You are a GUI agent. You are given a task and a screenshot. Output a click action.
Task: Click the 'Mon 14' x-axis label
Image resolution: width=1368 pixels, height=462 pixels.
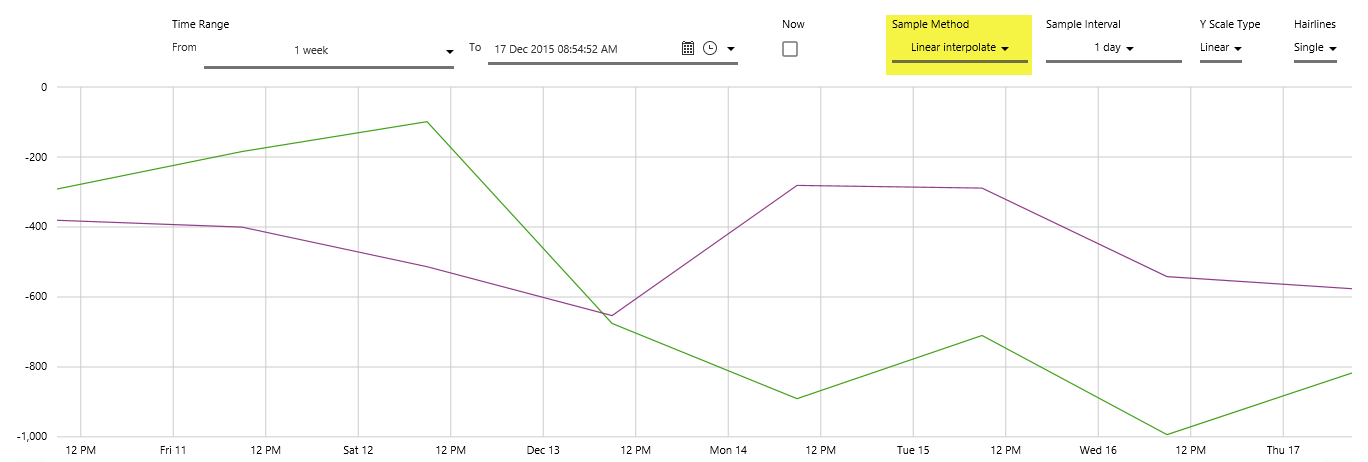[x=728, y=450]
